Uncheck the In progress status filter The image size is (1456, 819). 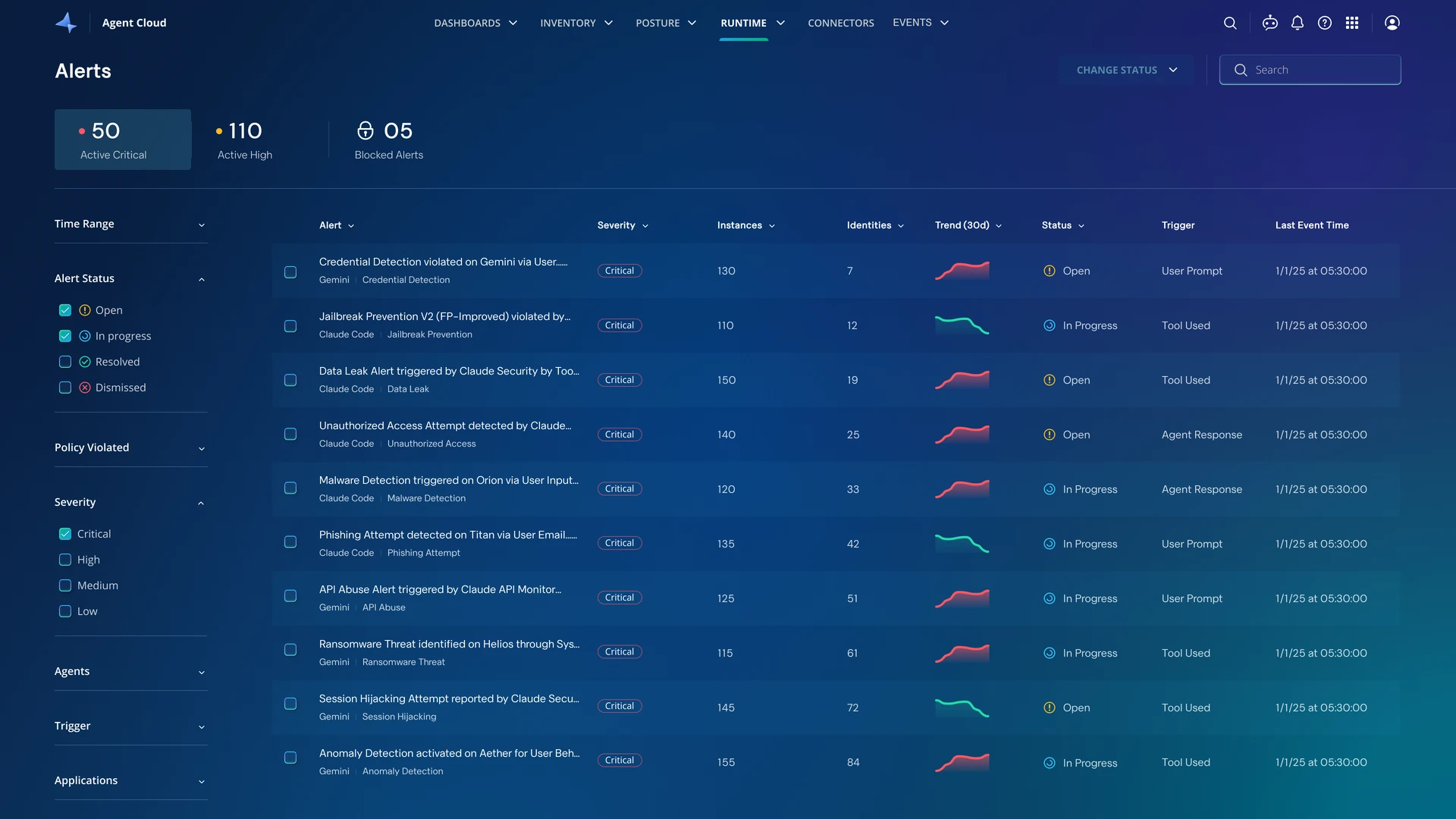pyautogui.click(x=65, y=336)
